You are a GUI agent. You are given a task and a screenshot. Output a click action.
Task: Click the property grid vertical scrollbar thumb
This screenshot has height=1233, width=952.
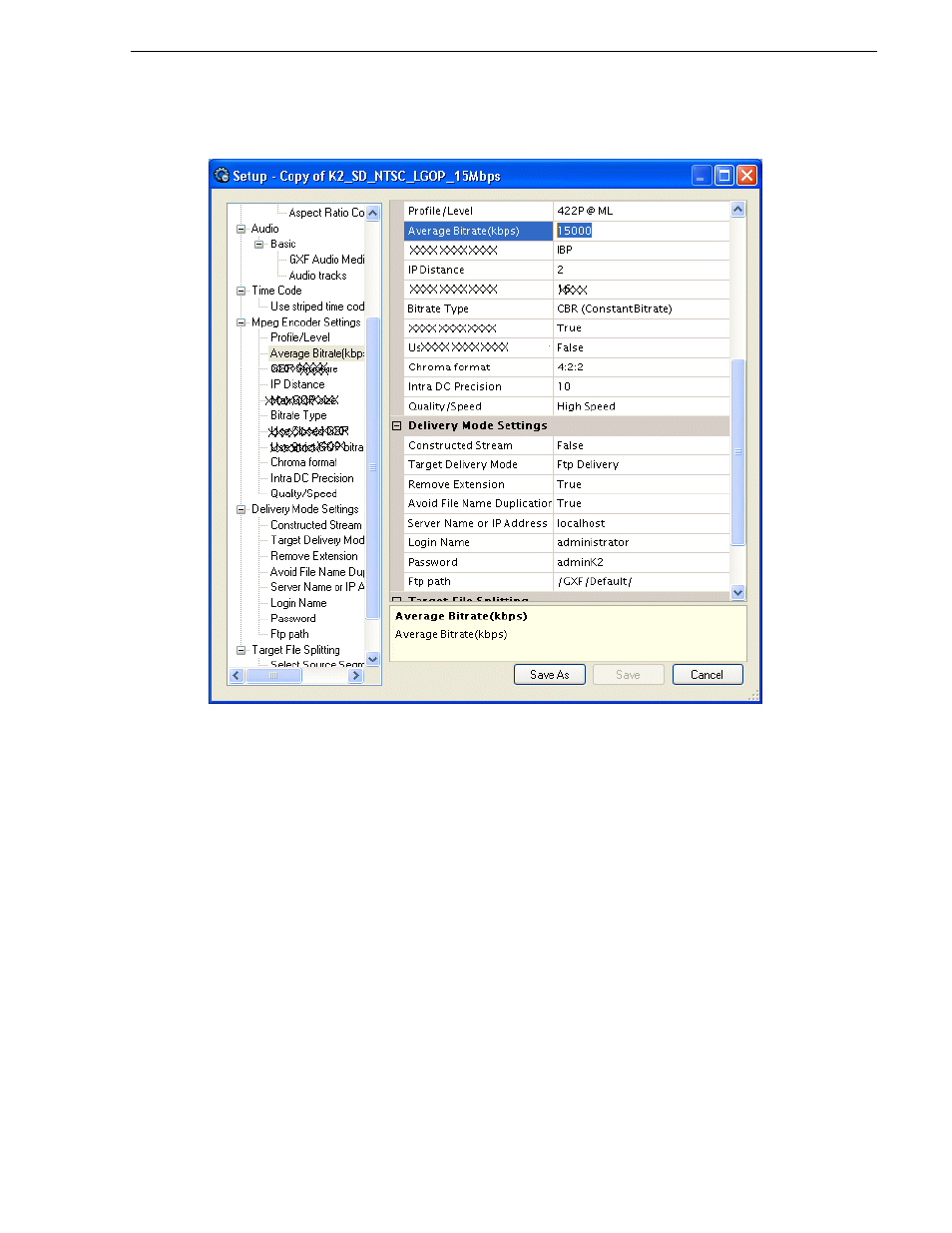[x=738, y=452]
